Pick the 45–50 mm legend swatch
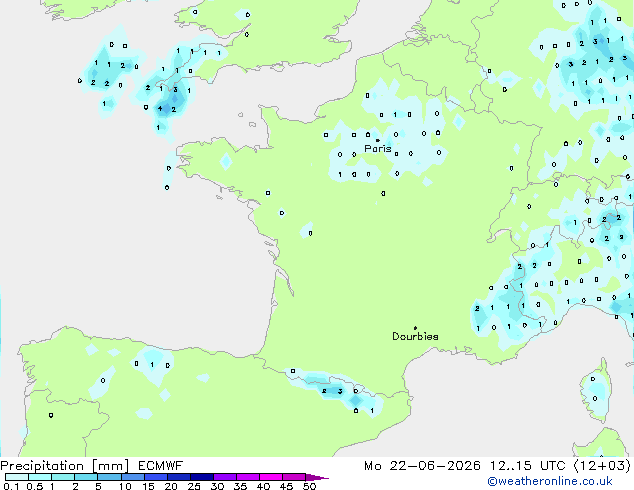The width and height of the screenshot is (634, 490). (x=294, y=477)
